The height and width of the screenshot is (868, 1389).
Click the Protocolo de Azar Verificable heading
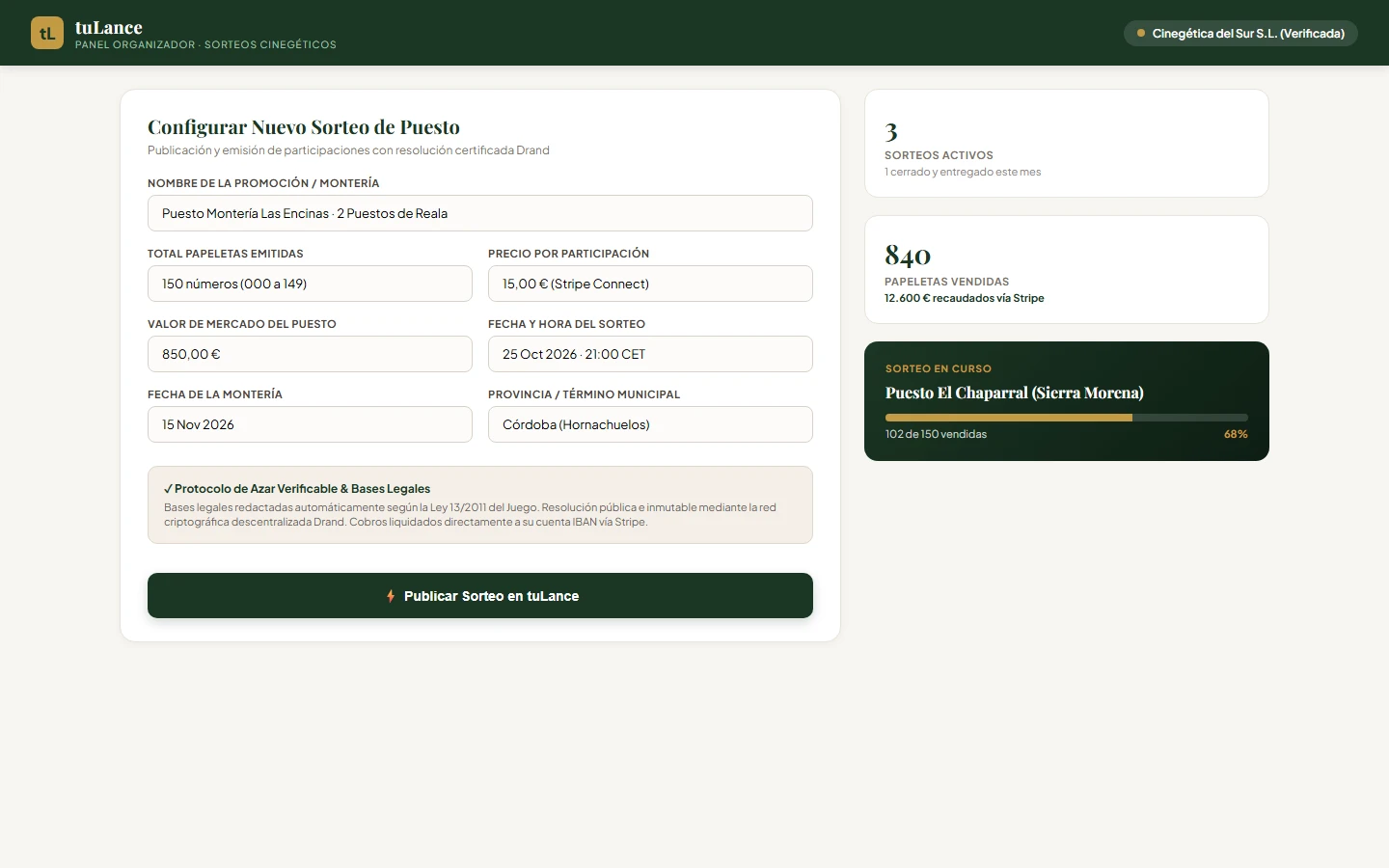click(x=297, y=489)
